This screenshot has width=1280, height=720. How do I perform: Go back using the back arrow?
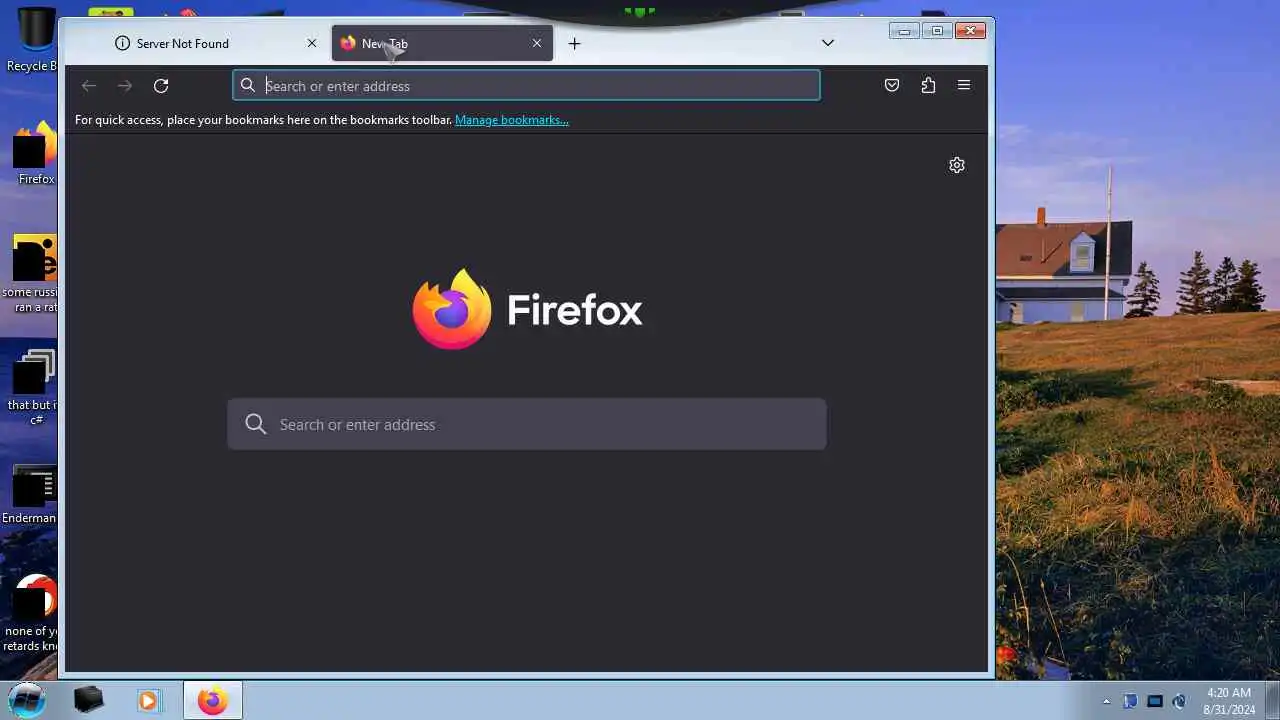89,86
